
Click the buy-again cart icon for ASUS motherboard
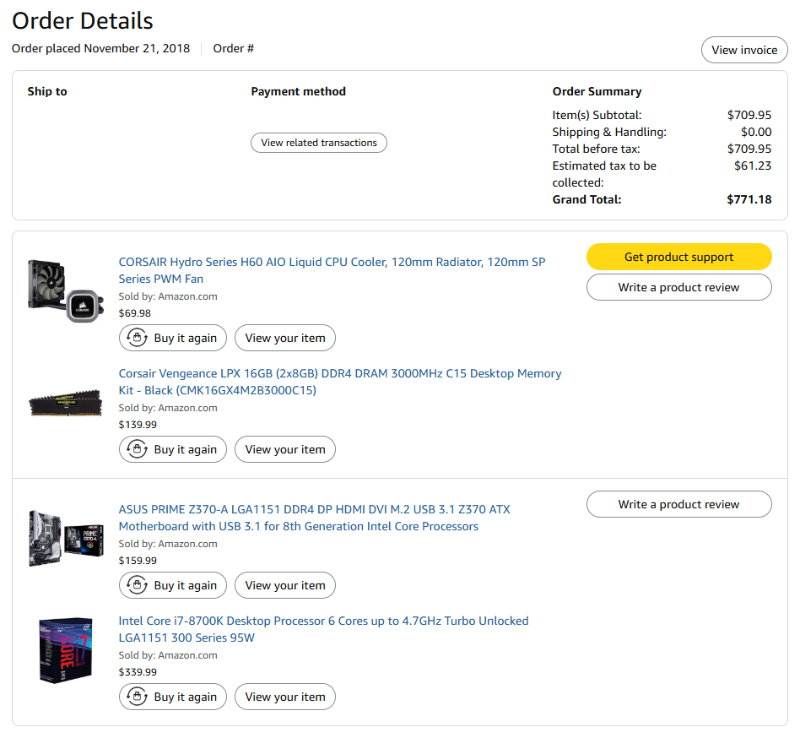(136, 586)
